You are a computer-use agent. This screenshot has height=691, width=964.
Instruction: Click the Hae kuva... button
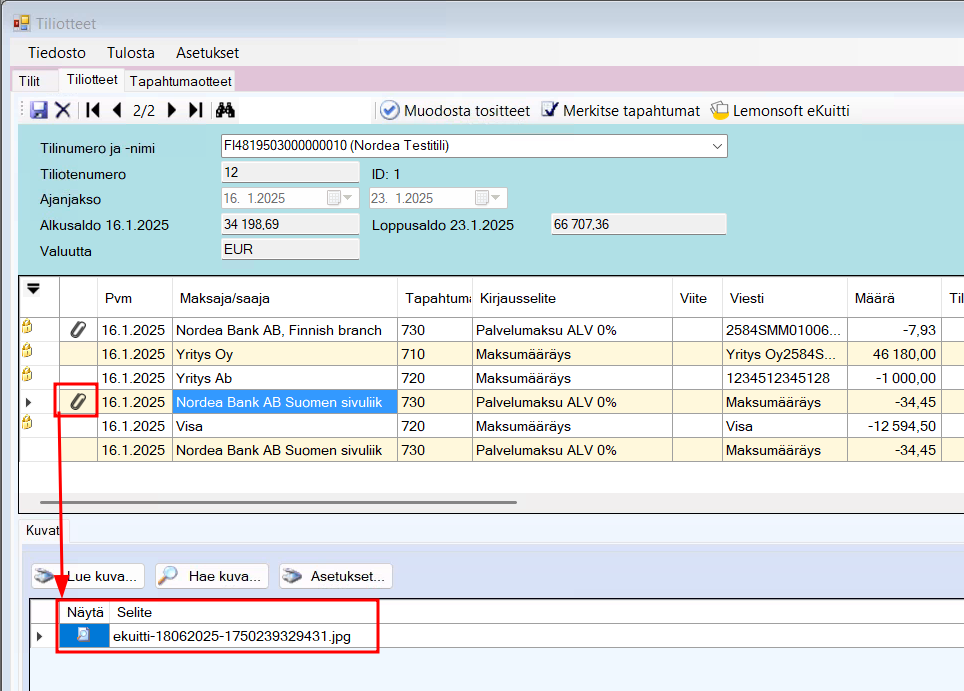pyautogui.click(x=213, y=576)
